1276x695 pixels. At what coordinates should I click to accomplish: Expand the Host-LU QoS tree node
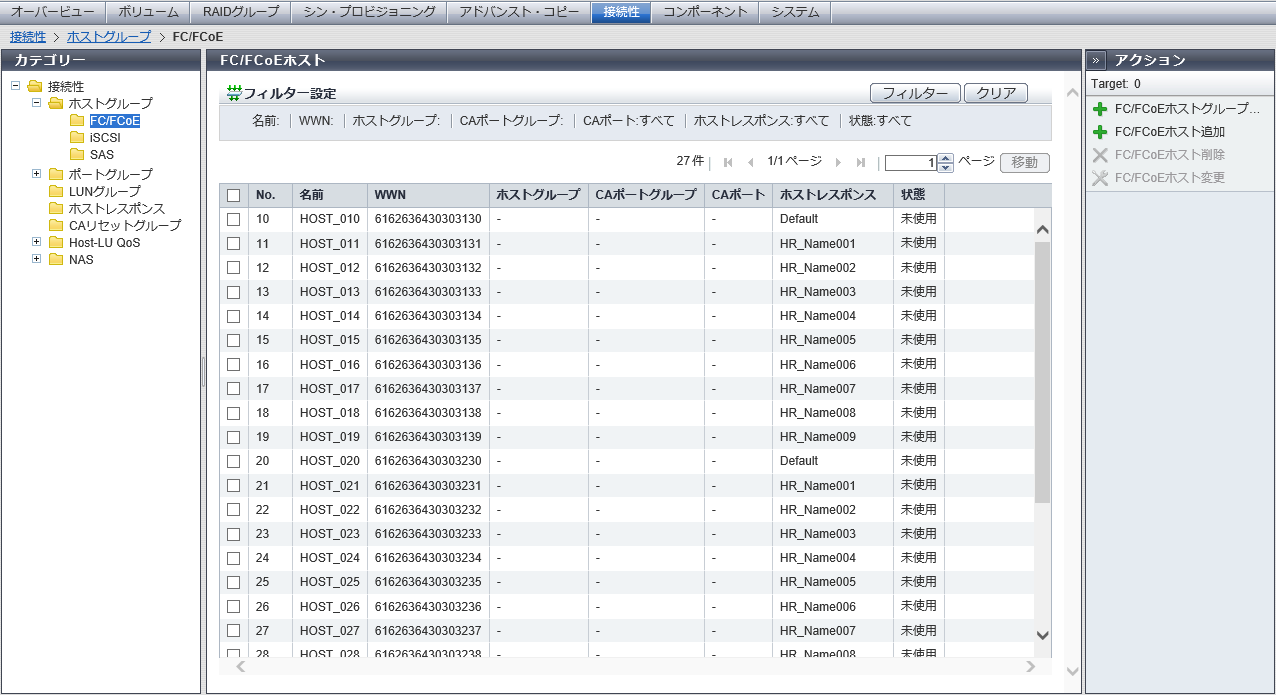pos(37,242)
